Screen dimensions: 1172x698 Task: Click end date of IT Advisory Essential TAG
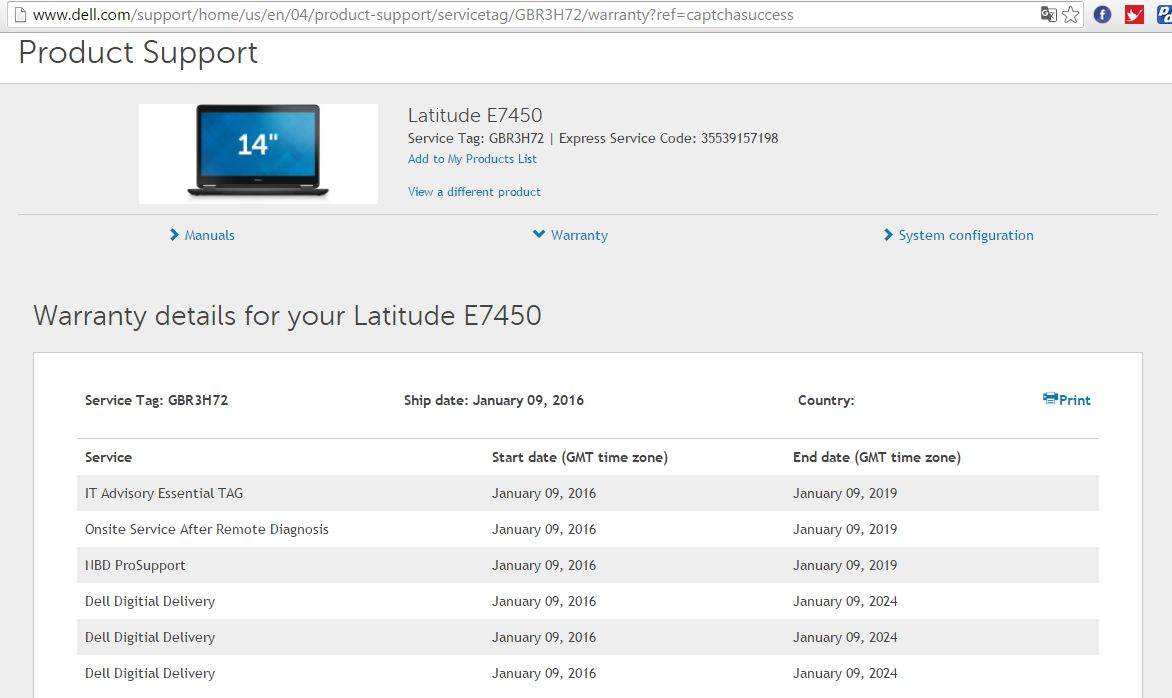845,493
